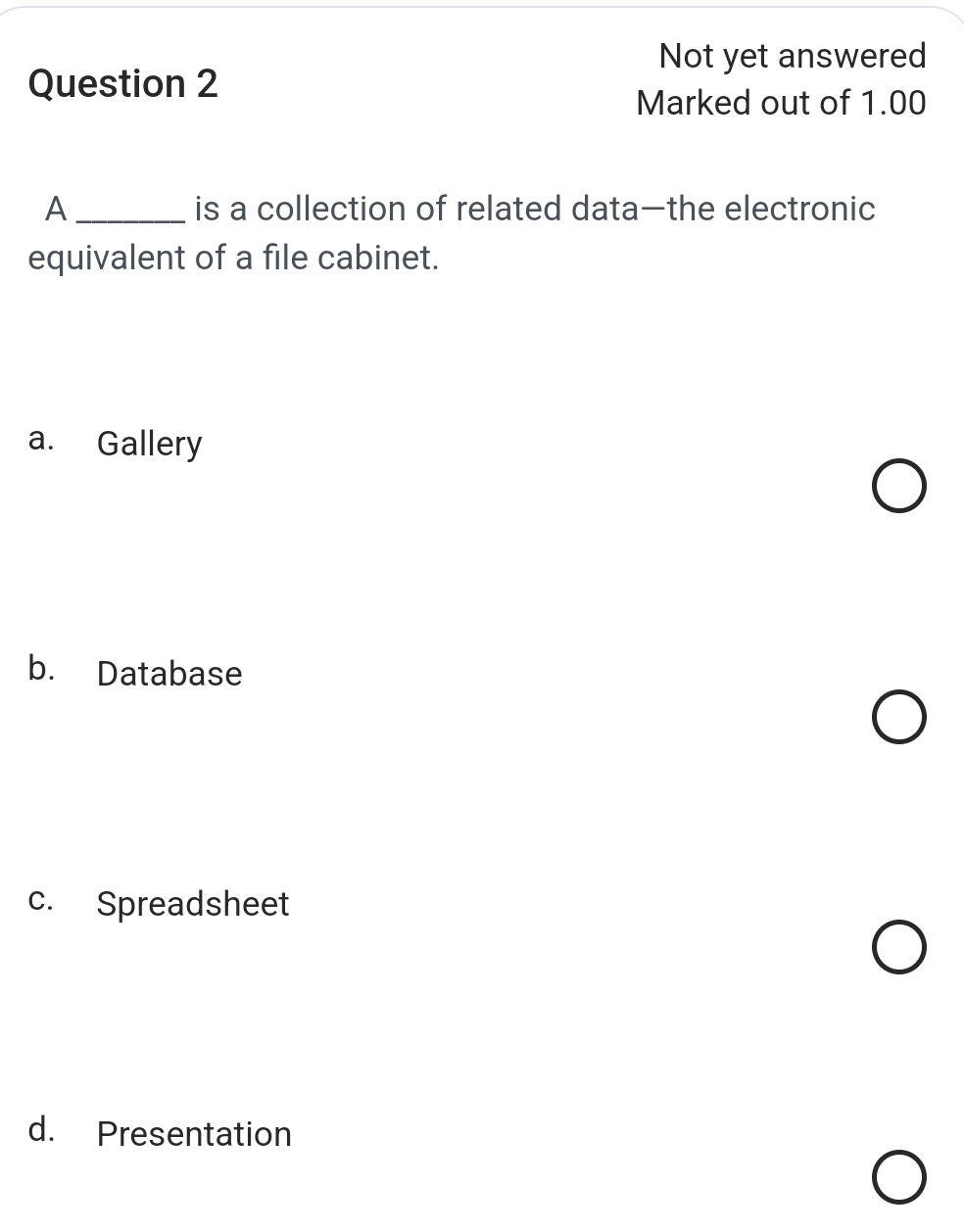This screenshot has height=1232, width=964.
Task: Click the Not yet answered status text
Action: [x=794, y=56]
